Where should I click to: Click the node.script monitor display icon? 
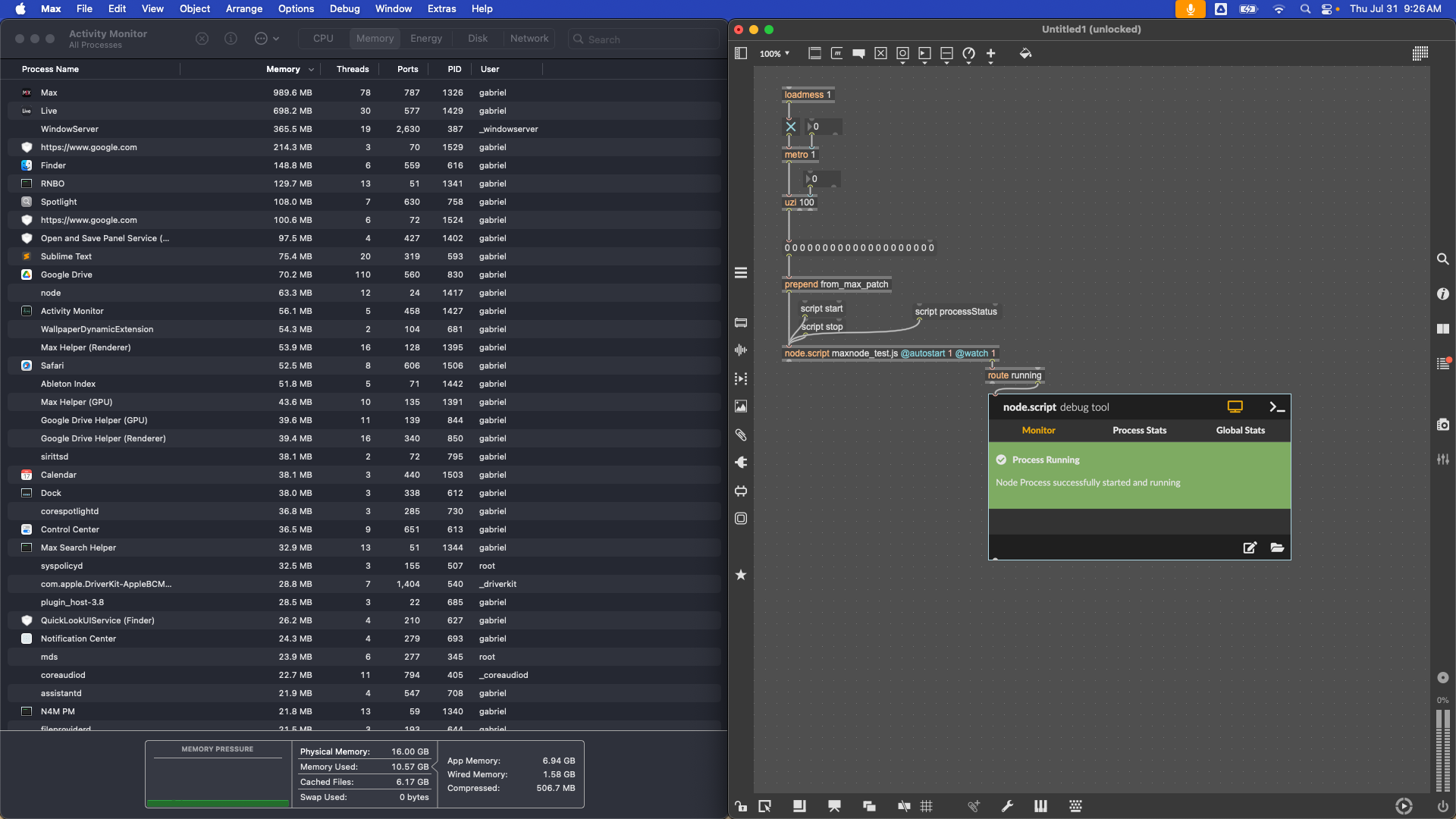1235,407
